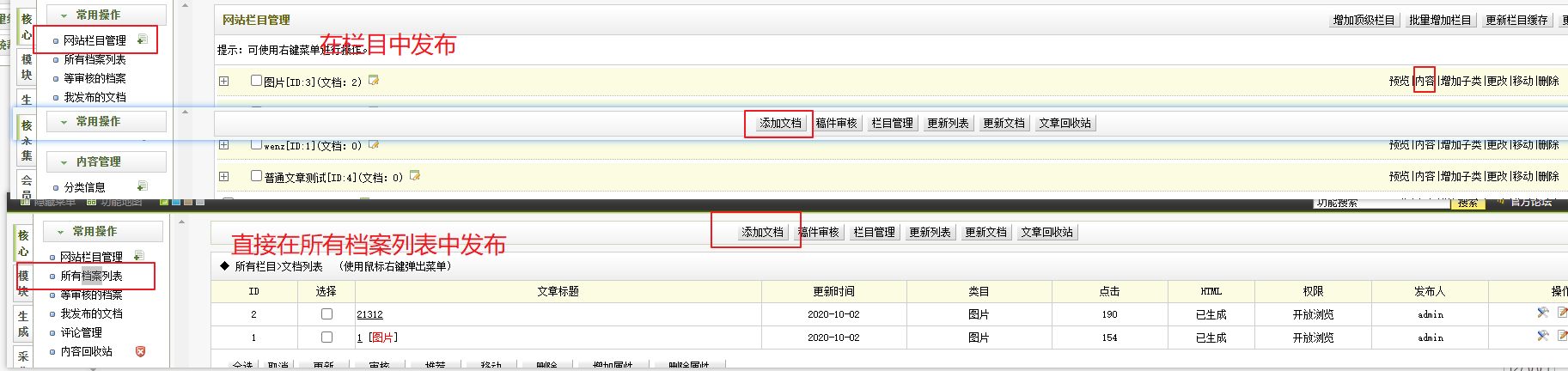Image resolution: width=1568 pixels, height=371 pixels.
Task: Open the 生成 side tab in bottom panel
Action: coord(23,324)
